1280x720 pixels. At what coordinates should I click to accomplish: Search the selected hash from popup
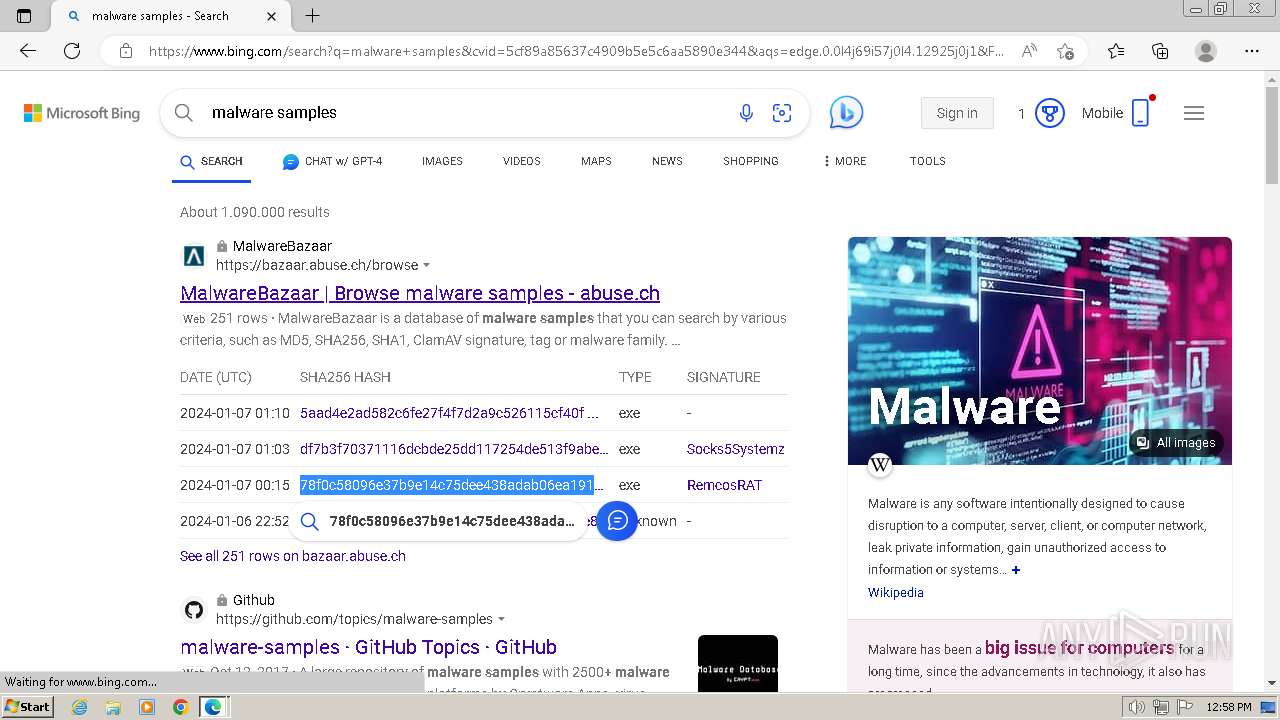pos(438,521)
